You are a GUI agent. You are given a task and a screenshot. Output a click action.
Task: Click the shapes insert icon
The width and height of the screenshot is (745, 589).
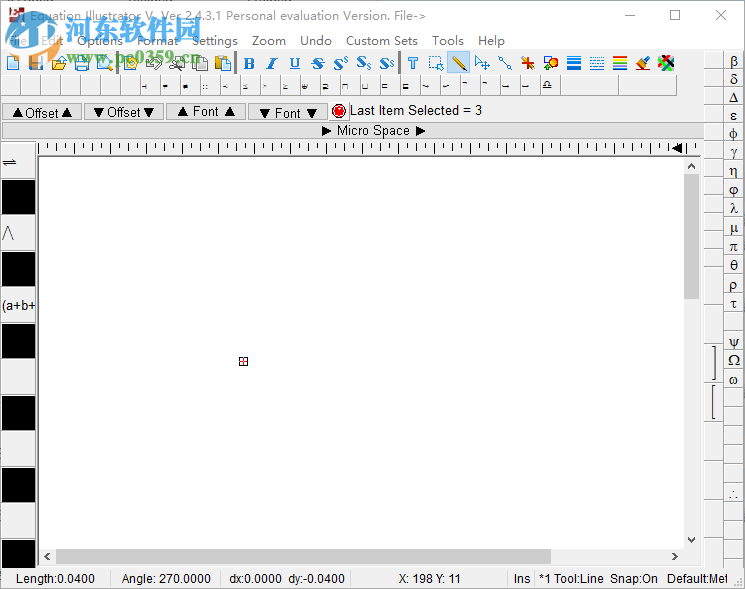pyautogui.click(x=551, y=63)
